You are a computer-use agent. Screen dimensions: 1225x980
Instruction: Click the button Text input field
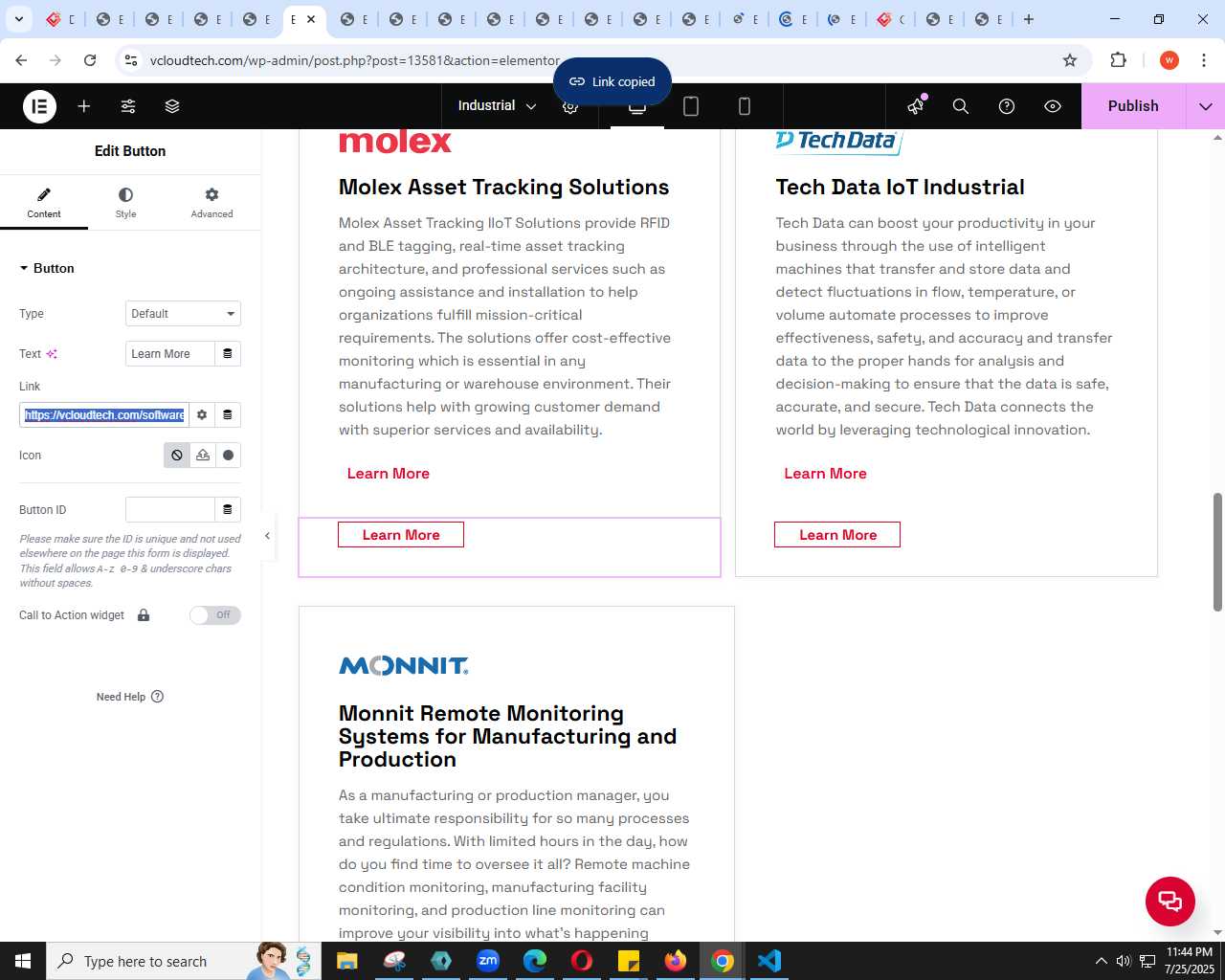tap(170, 354)
